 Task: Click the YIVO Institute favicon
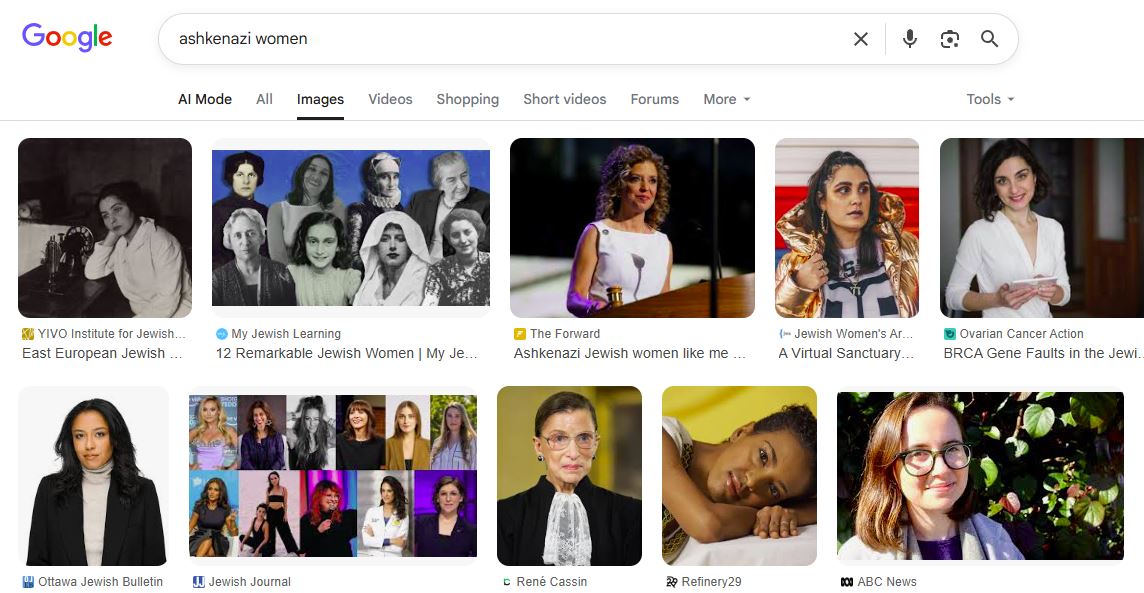(x=28, y=334)
